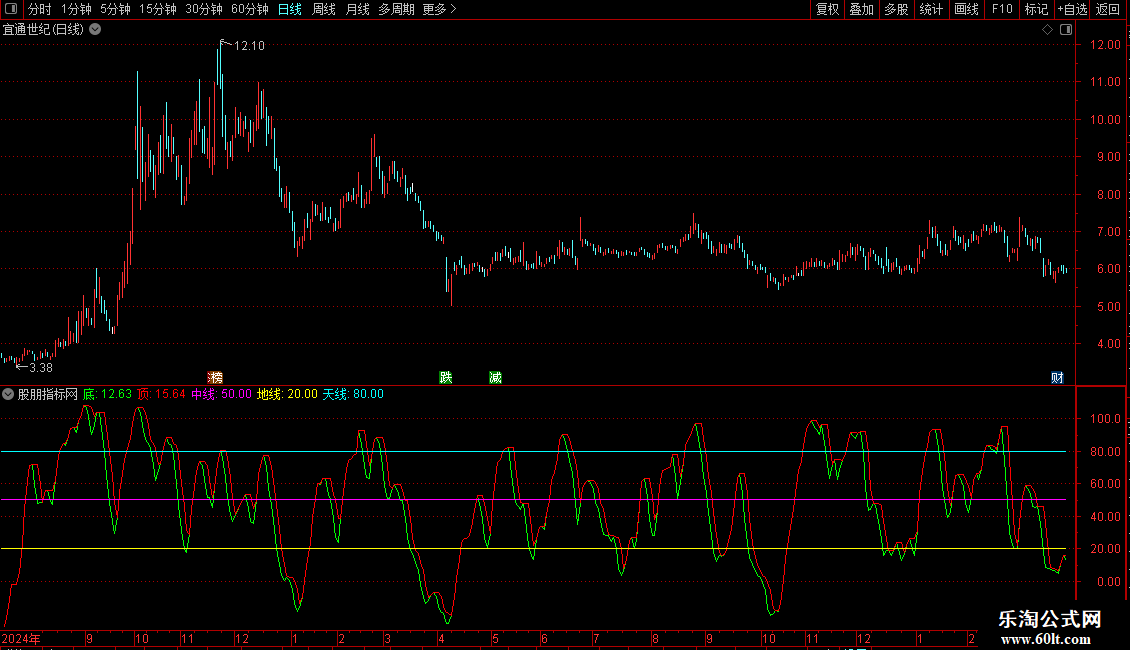Toggle the left sidebar panel icon
This screenshot has height=650, width=1130.
[11, 9]
